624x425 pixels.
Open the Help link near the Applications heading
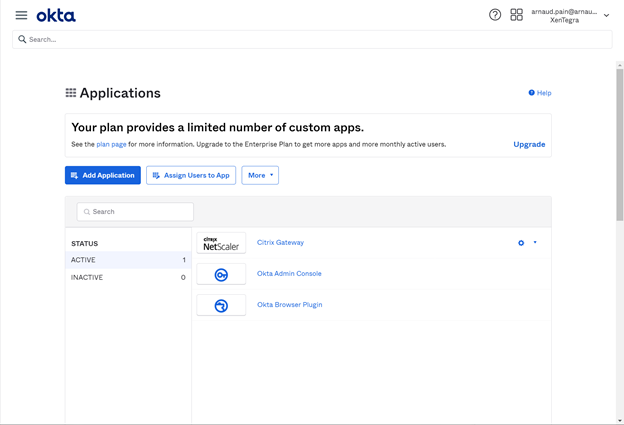coord(540,93)
